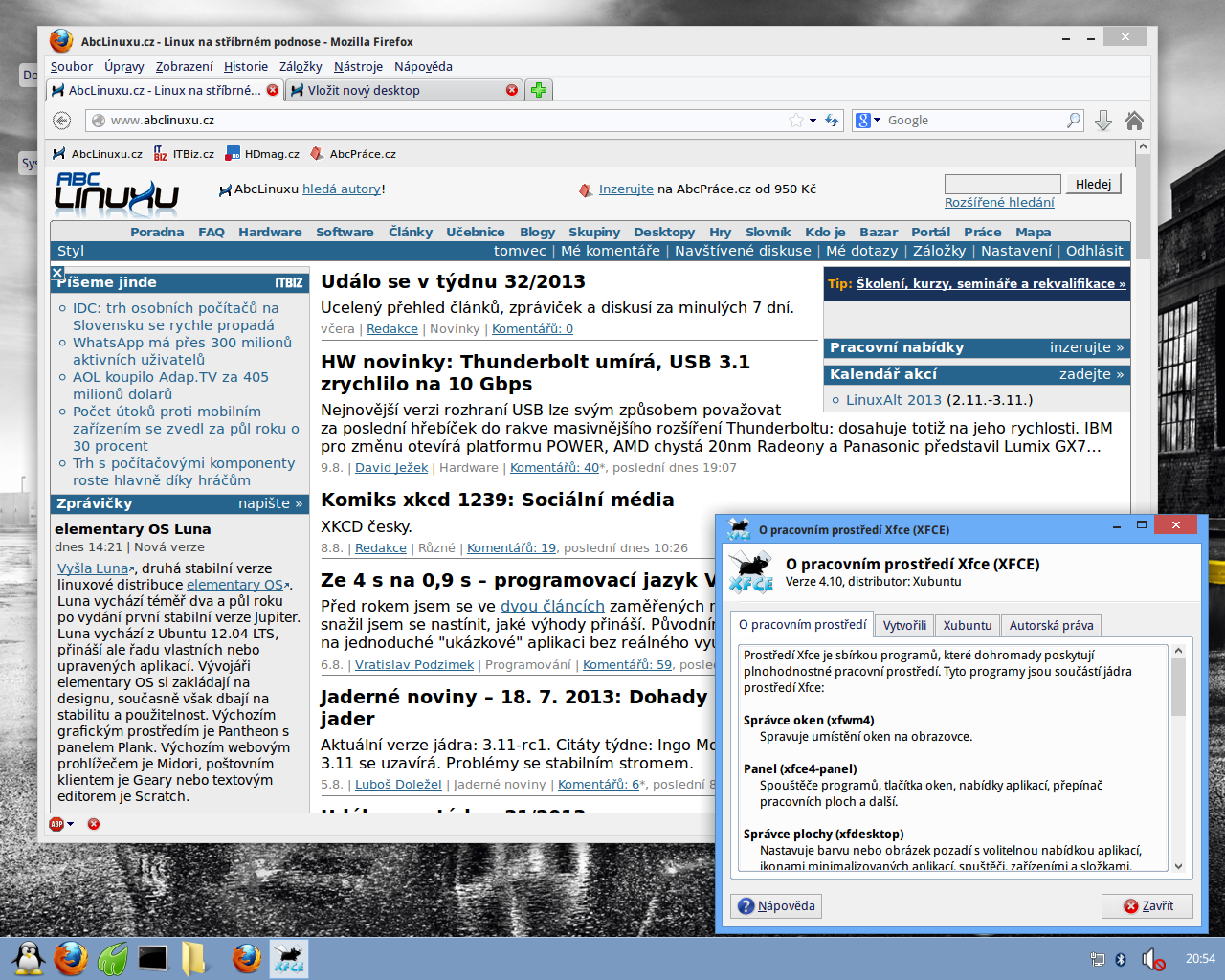The image size is (1225, 980).
Task: Open the Učebnice navigation link
Action: (476, 232)
